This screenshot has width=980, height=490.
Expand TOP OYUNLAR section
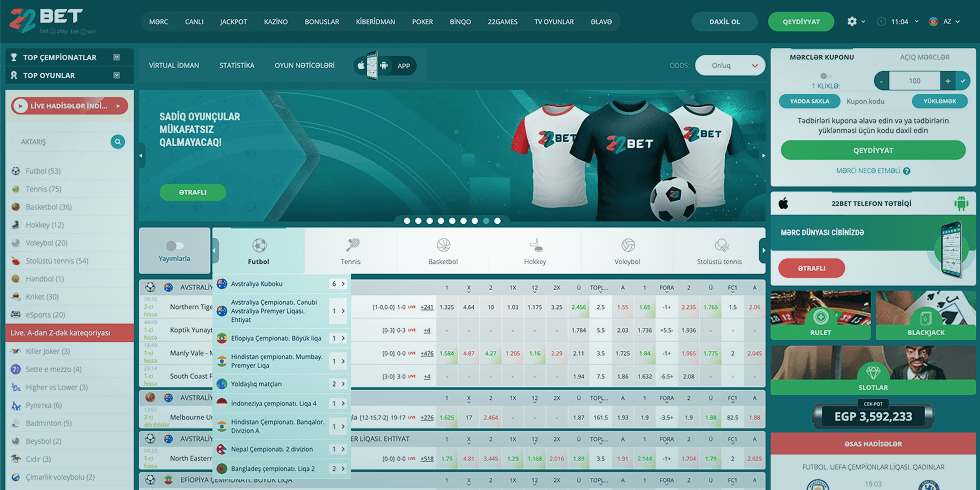(x=117, y=76)
